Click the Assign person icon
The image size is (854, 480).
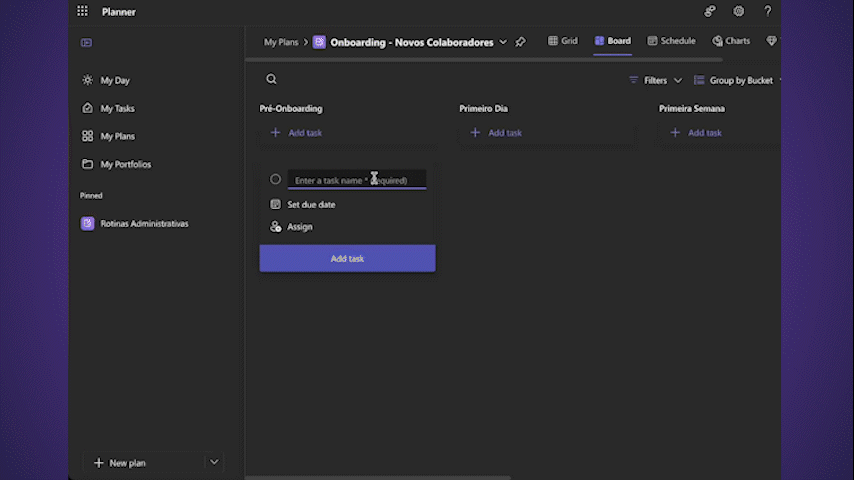click(276, 227)
